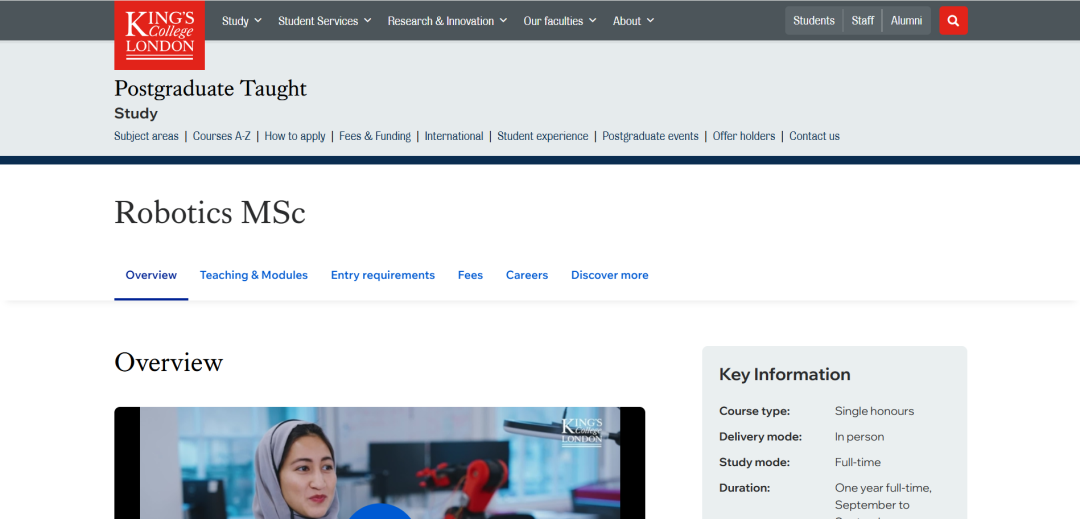Browse Courses A-Z link

coord(222,136)
